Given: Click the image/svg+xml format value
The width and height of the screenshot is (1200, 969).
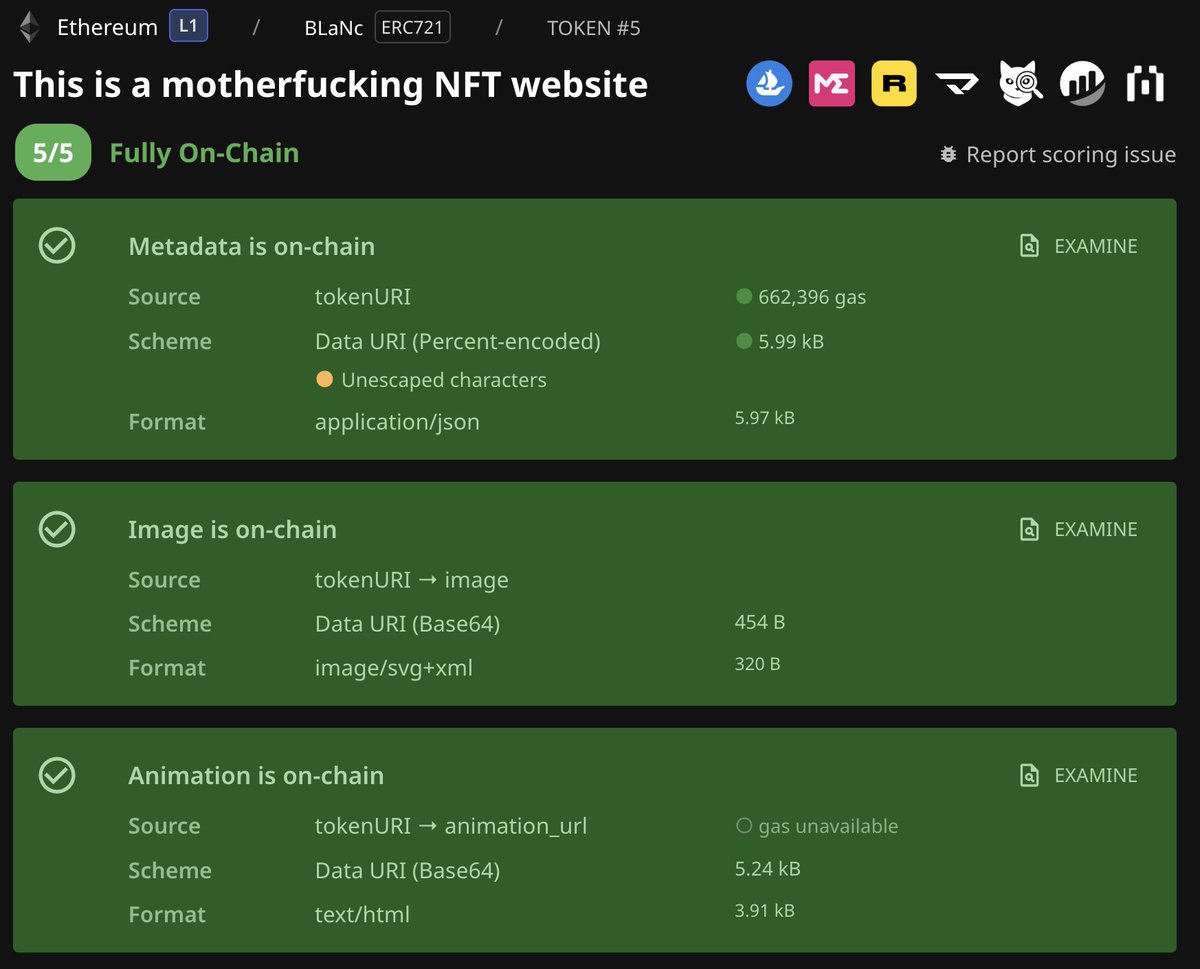Looking at the screenshot, I should (394, 668).
